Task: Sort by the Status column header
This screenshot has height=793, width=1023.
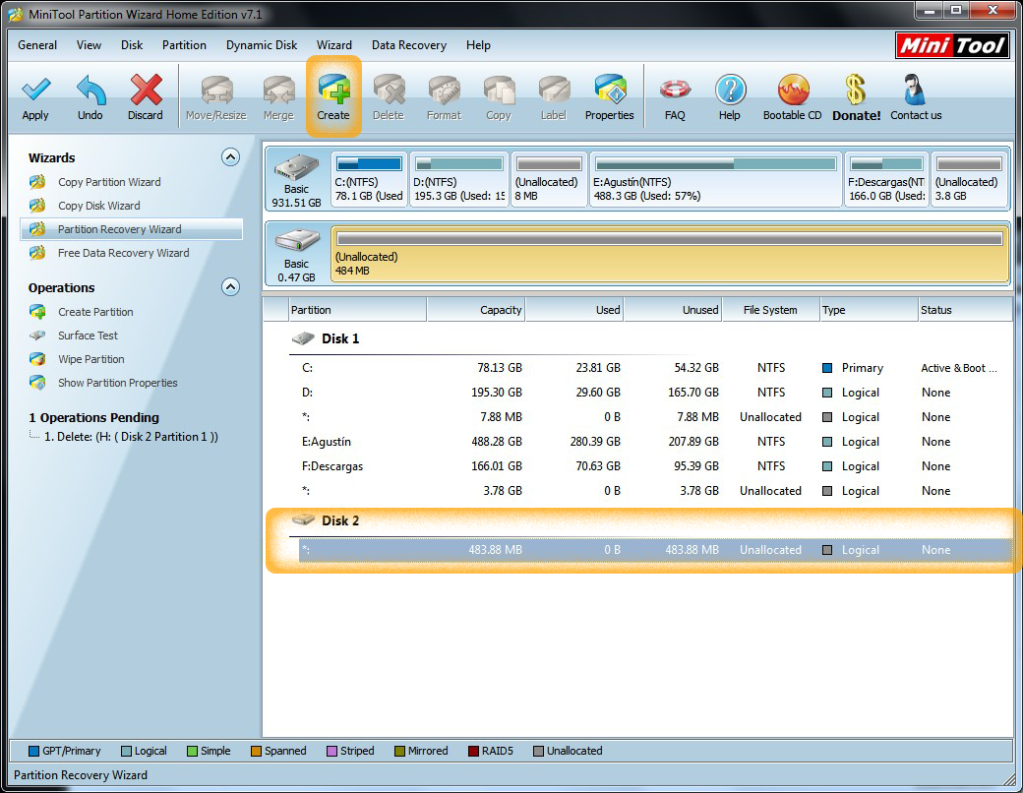Action: coord(964,310)
